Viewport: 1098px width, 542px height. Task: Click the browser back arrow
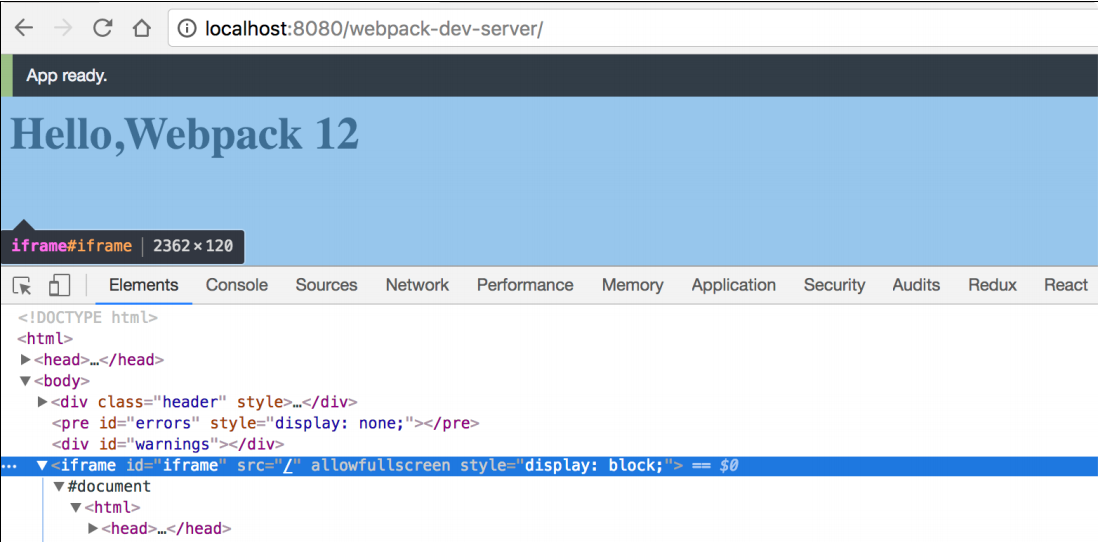click(x=25, y=28)
